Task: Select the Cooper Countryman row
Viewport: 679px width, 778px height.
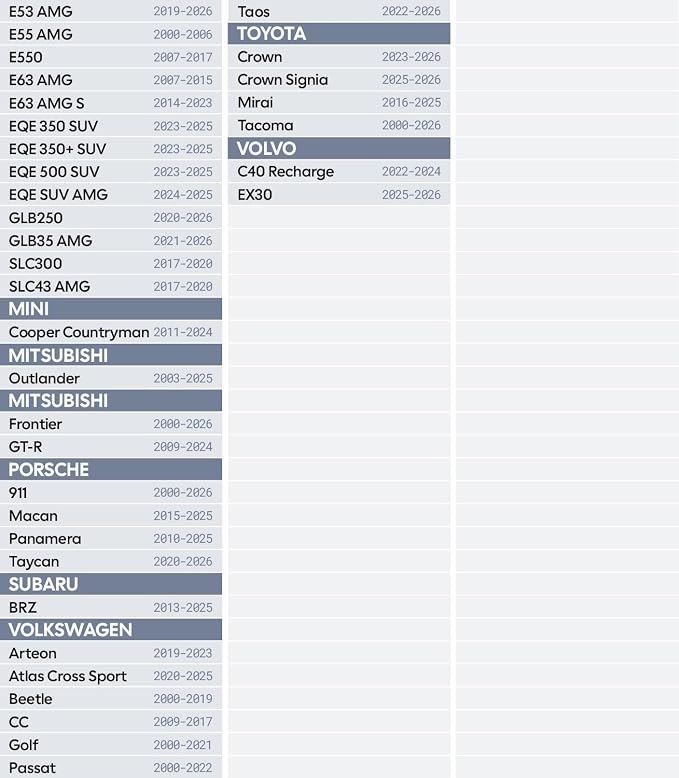Action: coord(111,332)
